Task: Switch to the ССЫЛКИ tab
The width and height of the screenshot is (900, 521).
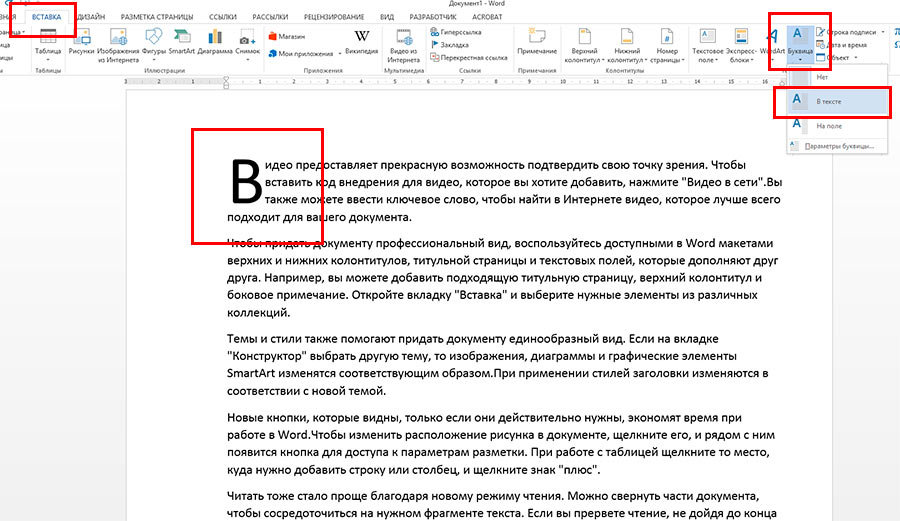Action: pos(223,17)
